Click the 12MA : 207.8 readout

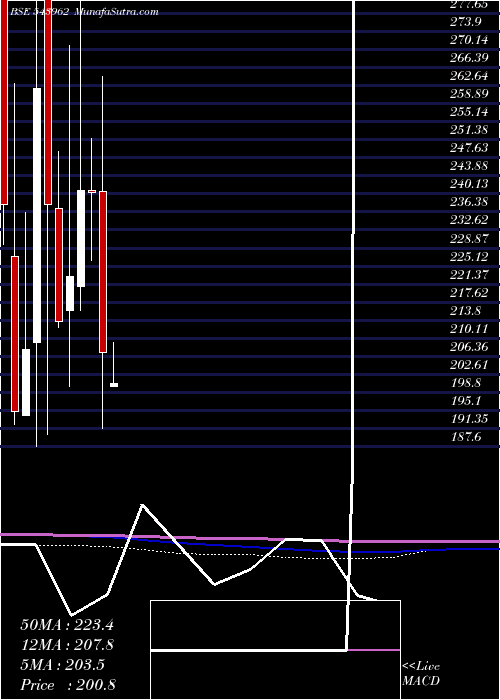67,645
